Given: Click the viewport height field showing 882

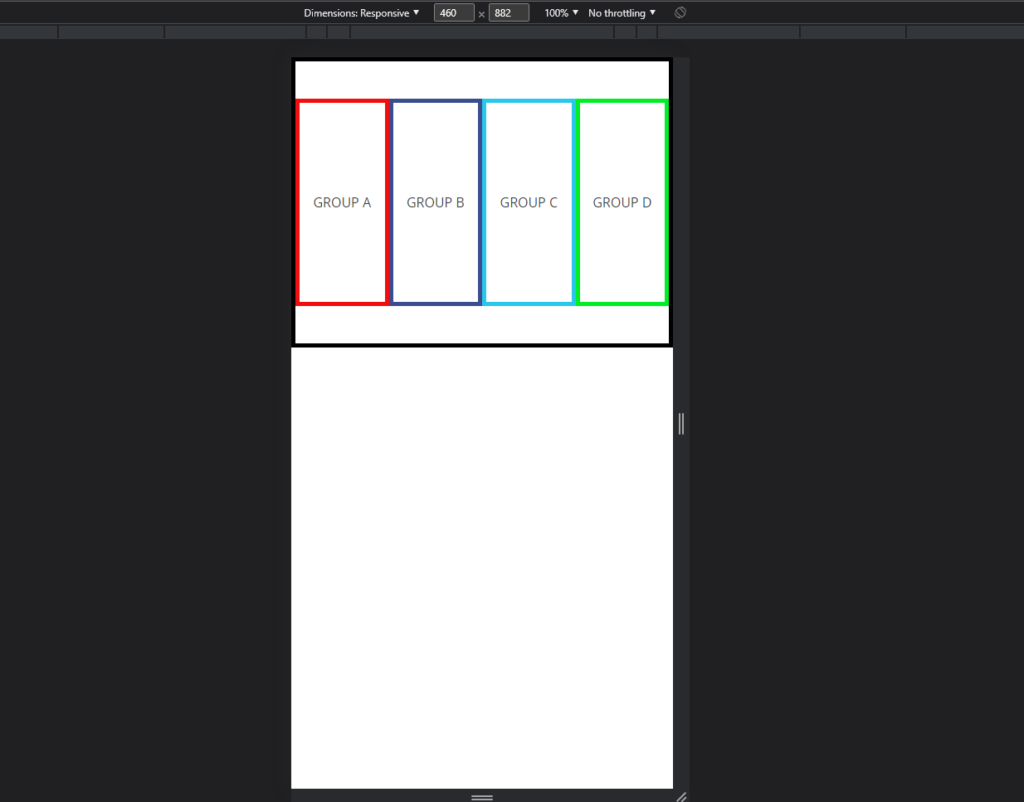Looking at the screenshot, I should [x=508, y=12].
